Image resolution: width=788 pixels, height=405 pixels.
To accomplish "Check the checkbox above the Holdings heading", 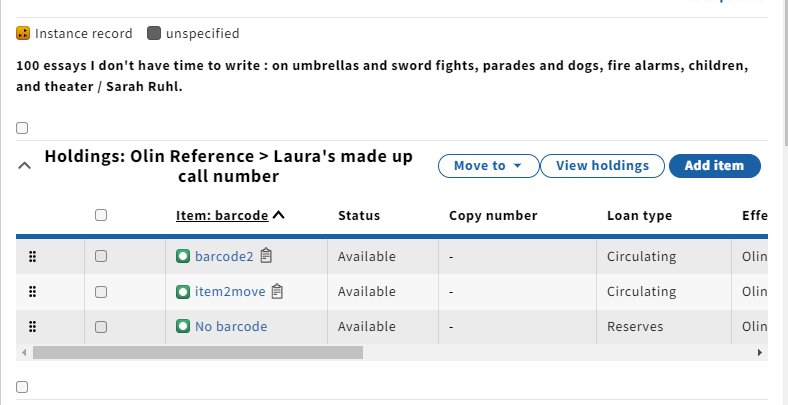I will click(x=22, y=128).
